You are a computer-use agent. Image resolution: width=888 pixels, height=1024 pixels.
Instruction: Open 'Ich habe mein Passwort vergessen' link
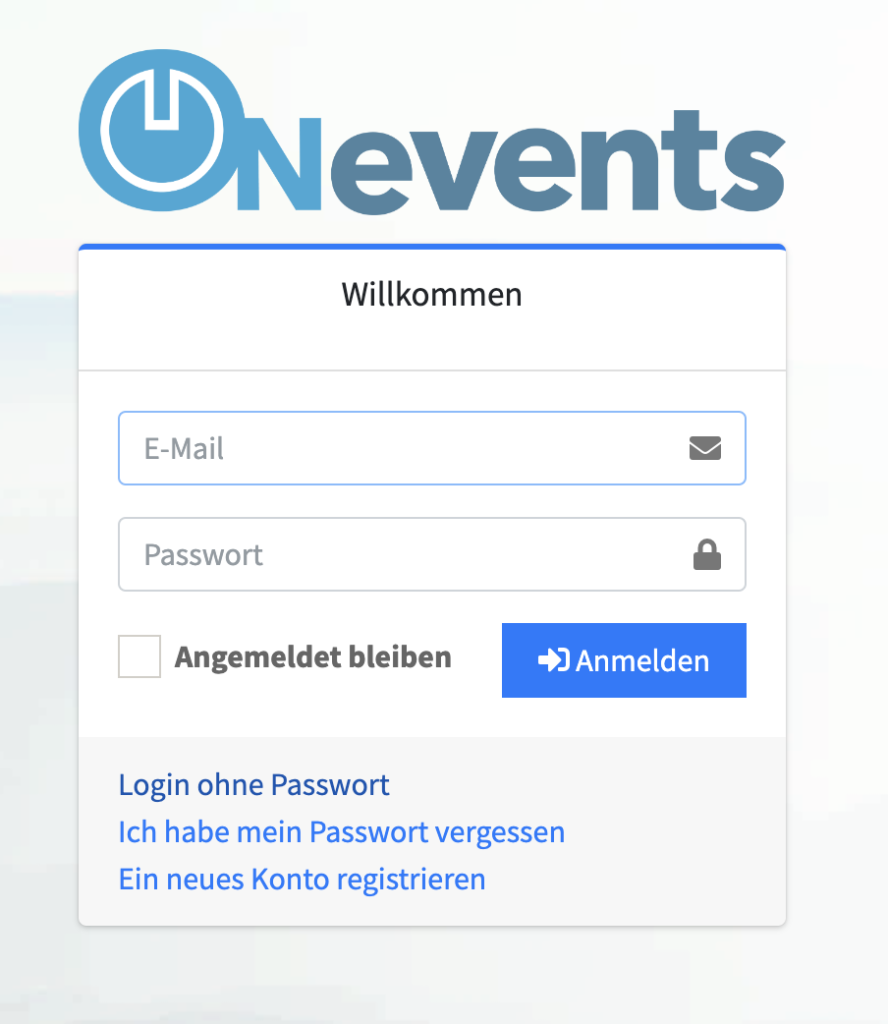[x=341, y=833]
